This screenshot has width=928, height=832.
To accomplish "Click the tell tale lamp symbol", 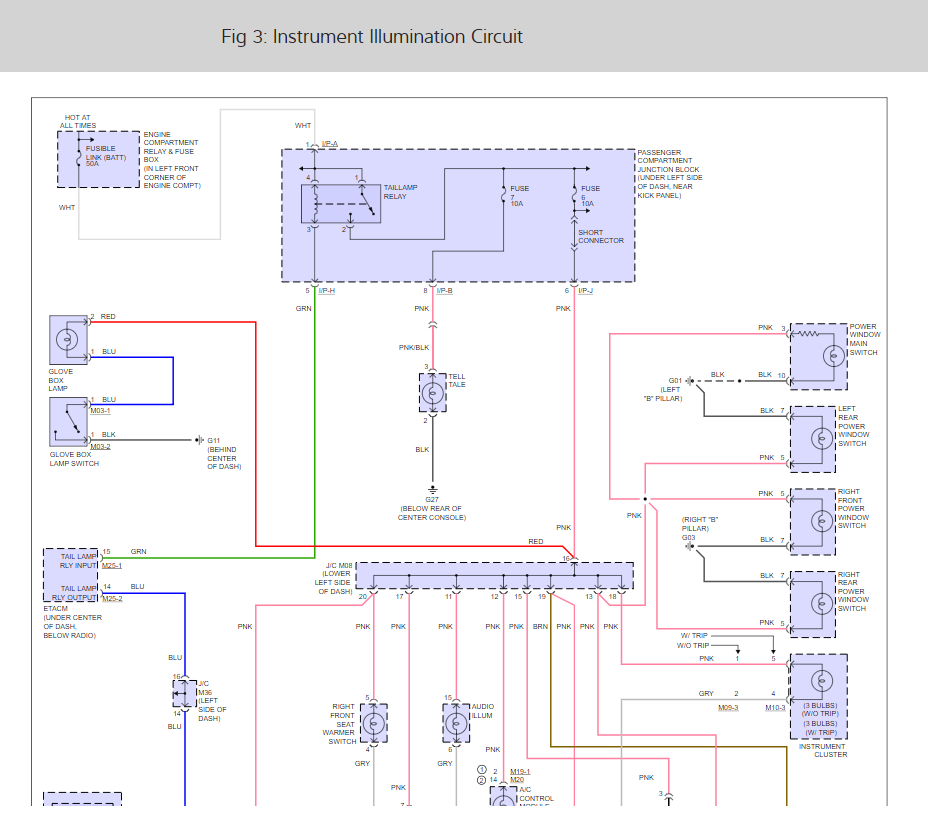I will 433,393.
